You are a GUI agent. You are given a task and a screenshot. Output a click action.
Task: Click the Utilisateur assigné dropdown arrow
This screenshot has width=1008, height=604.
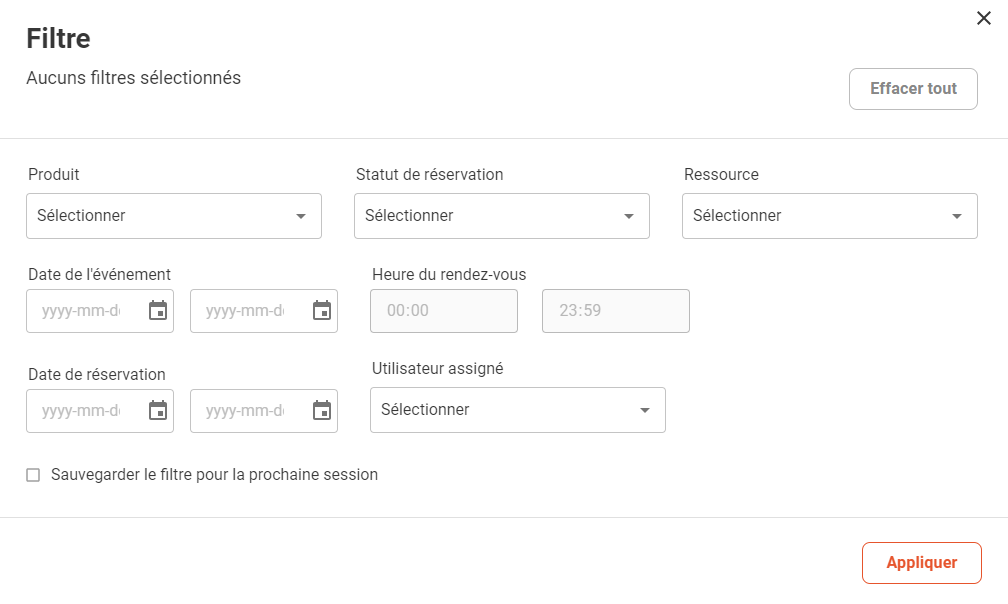coord(645,410)
